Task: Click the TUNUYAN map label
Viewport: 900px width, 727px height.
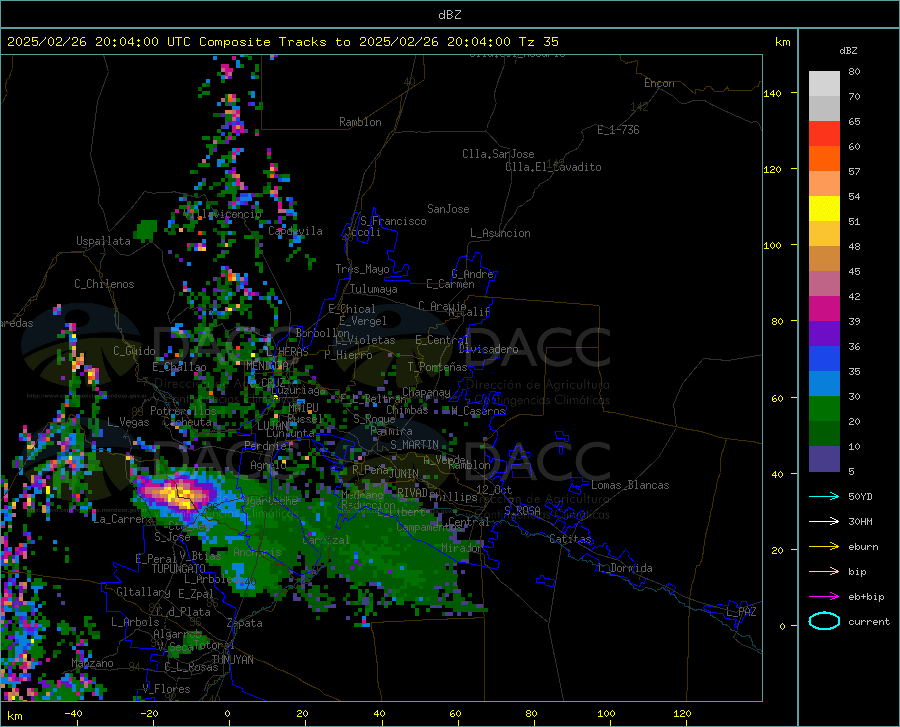Action: point(232,660)
